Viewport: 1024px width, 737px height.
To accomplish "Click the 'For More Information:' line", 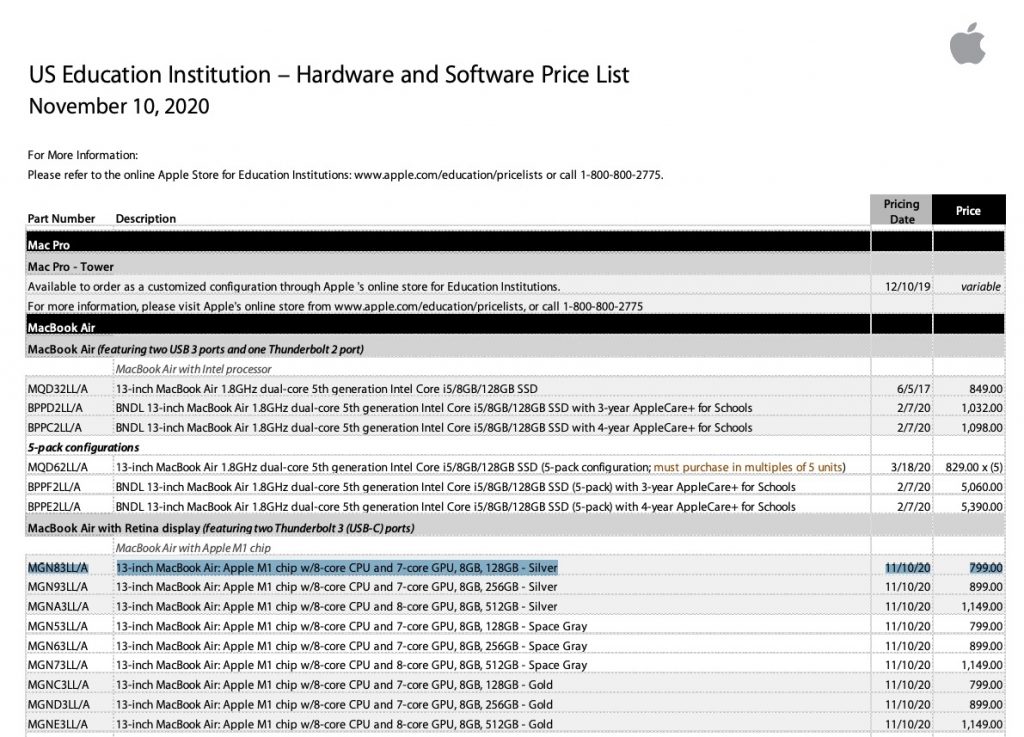I will [x=83, y=155].
